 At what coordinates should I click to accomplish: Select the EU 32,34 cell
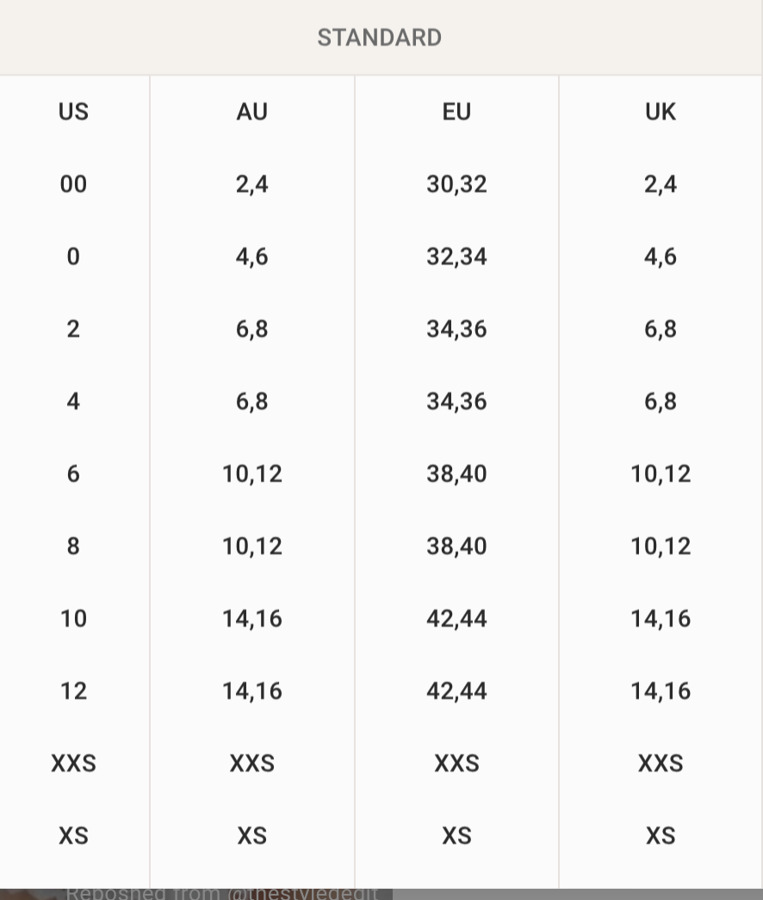(x=456, y=257)
